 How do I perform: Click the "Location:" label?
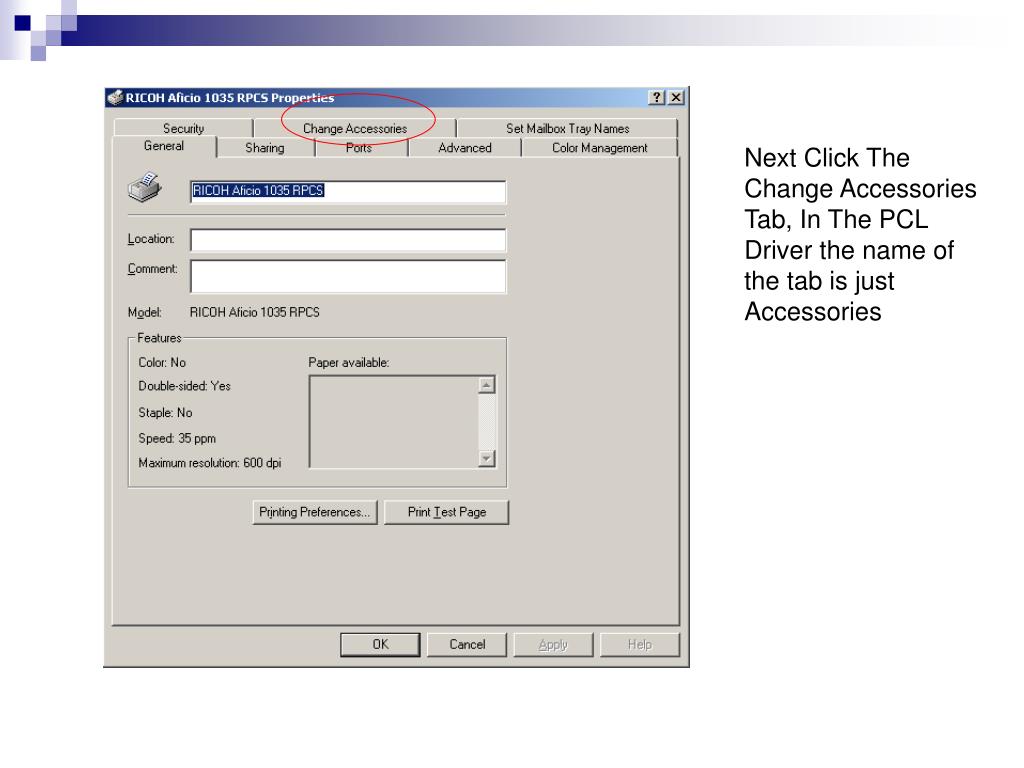click(151, 239)
